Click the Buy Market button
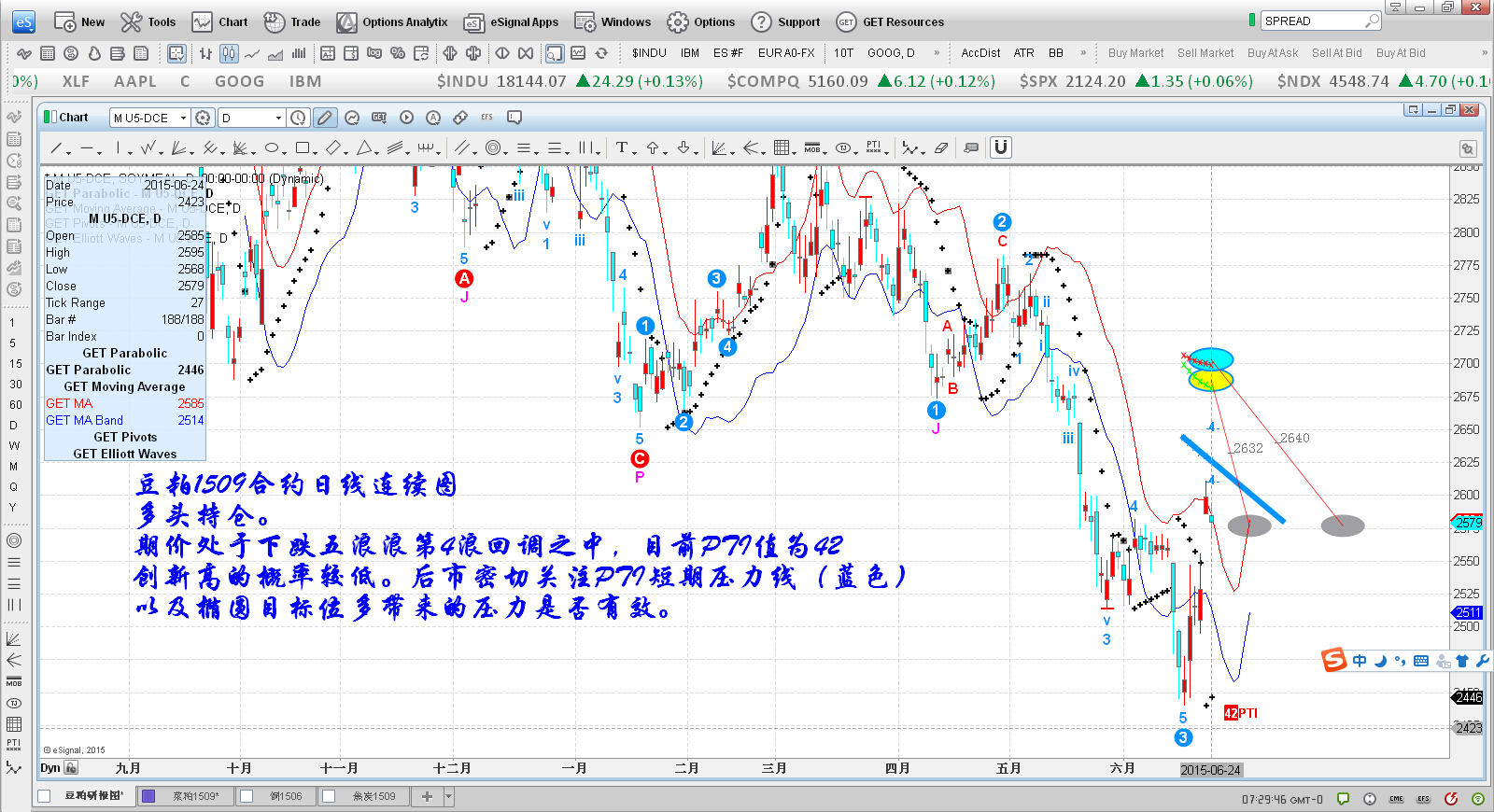Image resolution: width=1494 pixels, height=812 pixels. click(x=1135, y=53)
